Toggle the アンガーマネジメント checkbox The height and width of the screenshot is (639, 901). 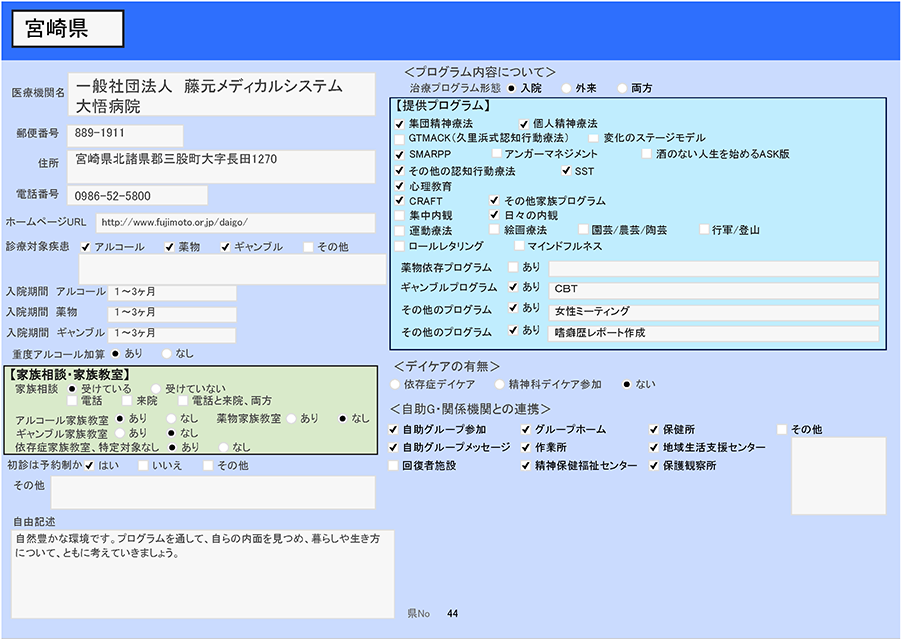pyautogui.click(x=495, y=155)
